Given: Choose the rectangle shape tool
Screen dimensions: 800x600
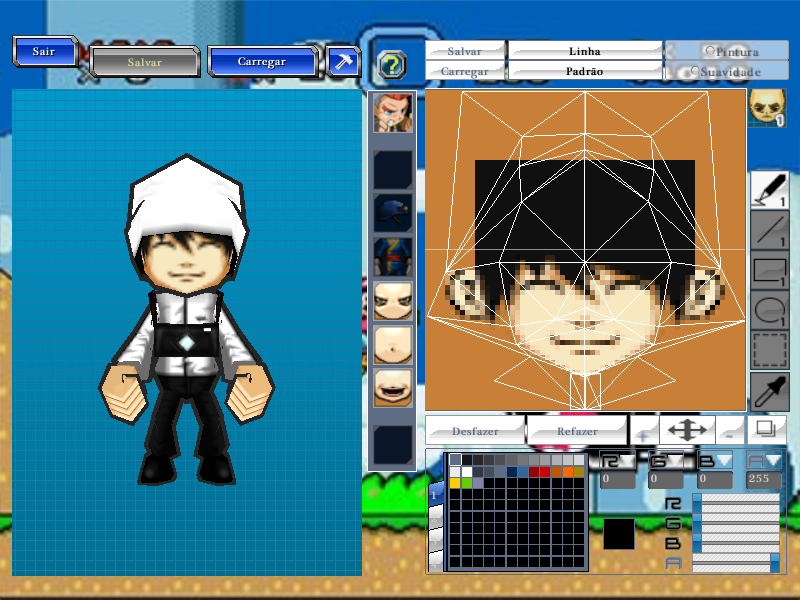Looking at the screenshot, I should point(768,271).
